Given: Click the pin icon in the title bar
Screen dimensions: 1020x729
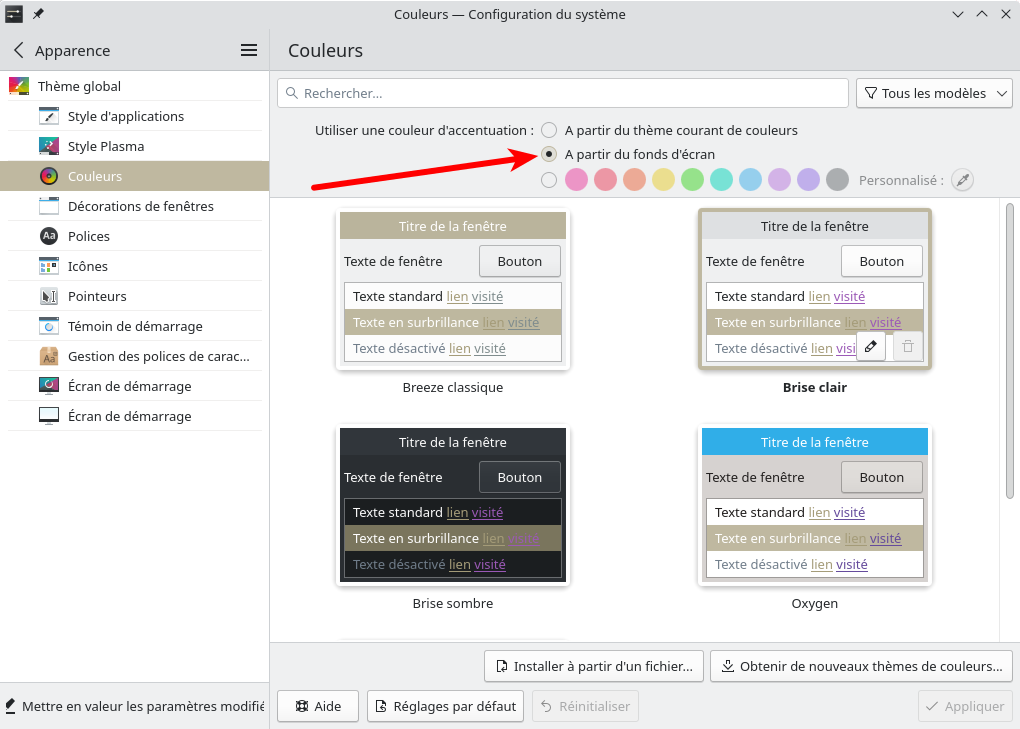Looking at the screenshot, I should tap(38, 14).
